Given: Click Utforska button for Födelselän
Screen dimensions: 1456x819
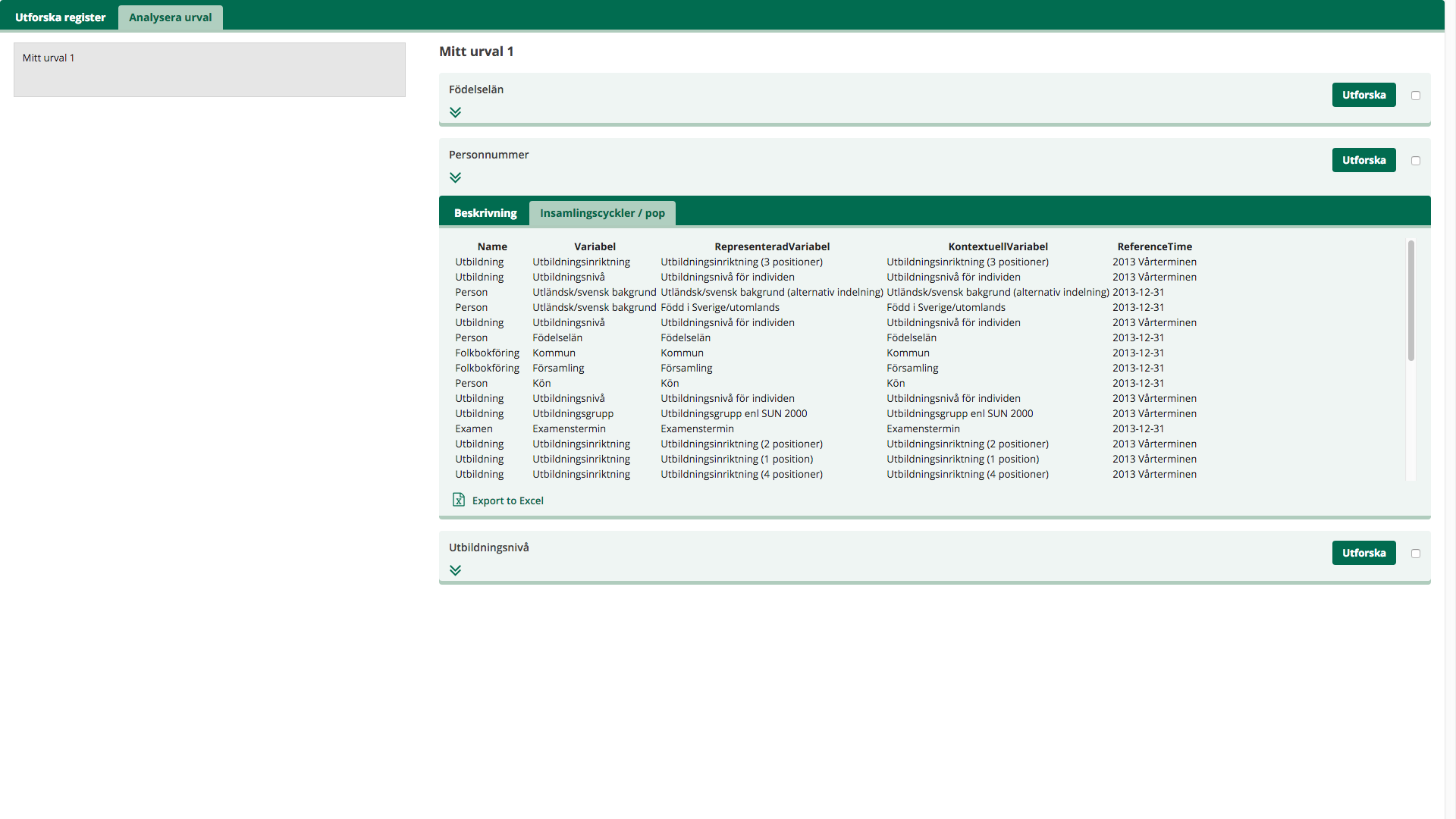Looking at the screenshot, I should tap(1363, 95).
